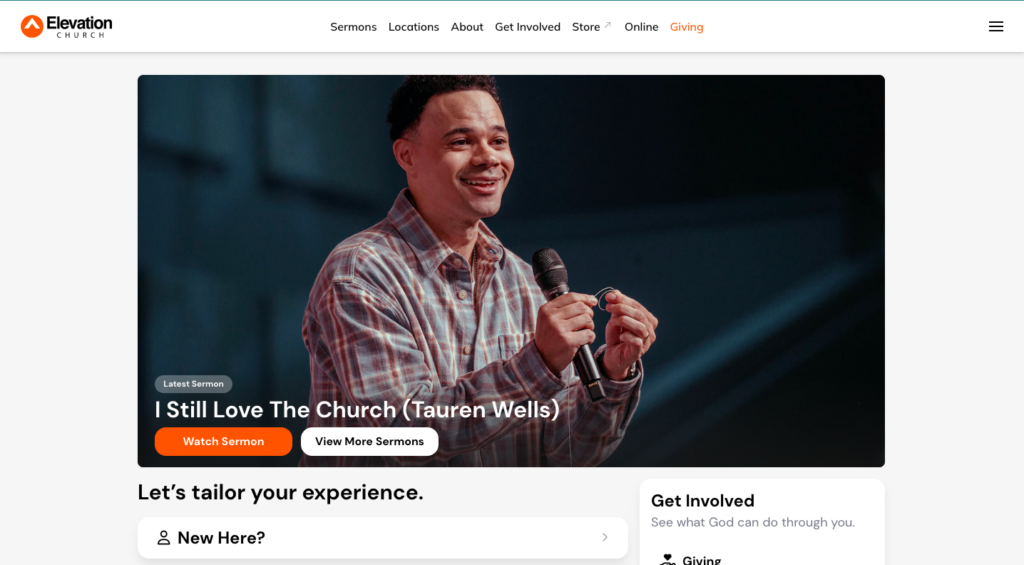1024x565 pixels.
Task: Click the Get Involved card heading
Action: pos(703,501)
